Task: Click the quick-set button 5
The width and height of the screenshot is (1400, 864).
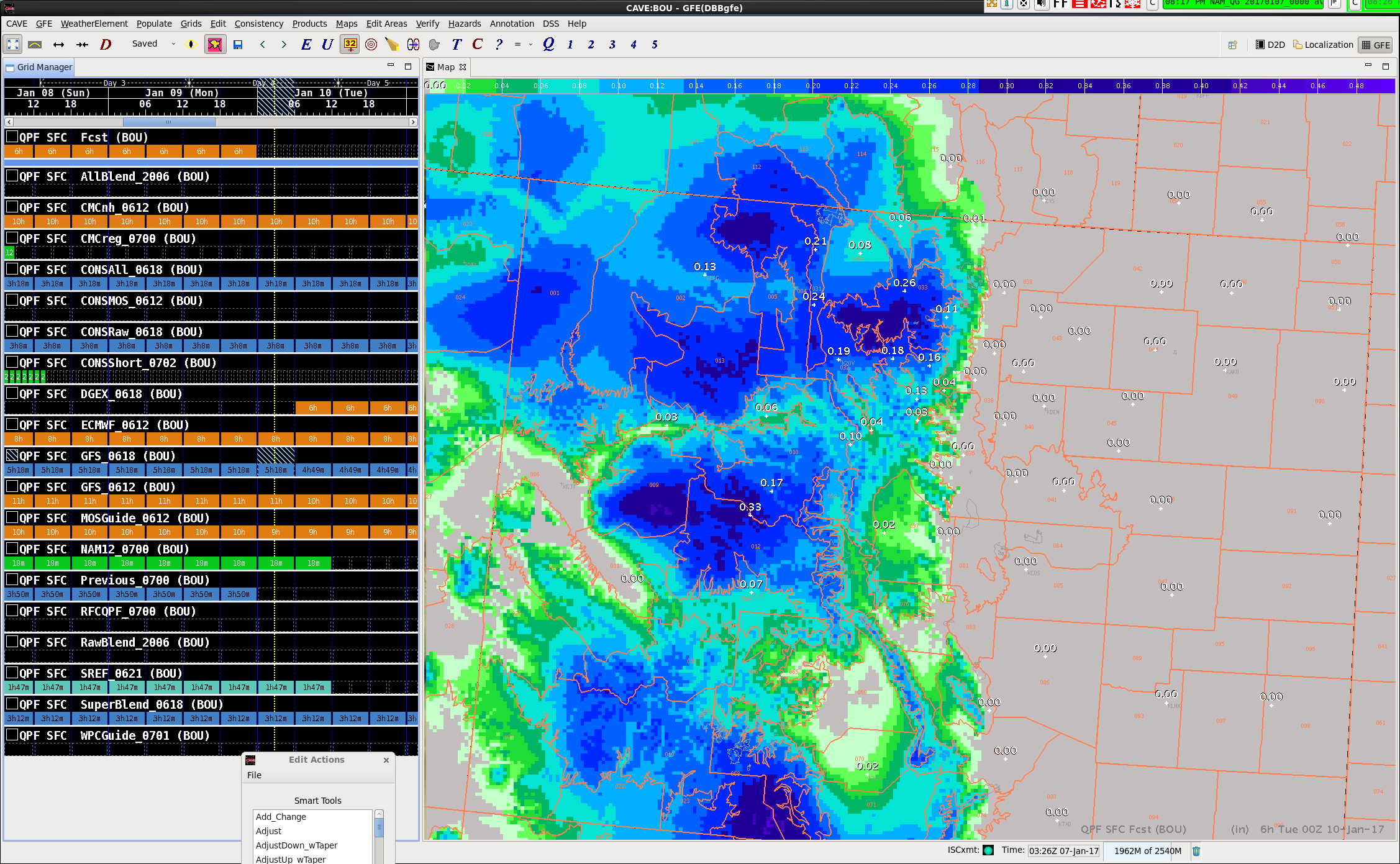Action: point(655,45)
